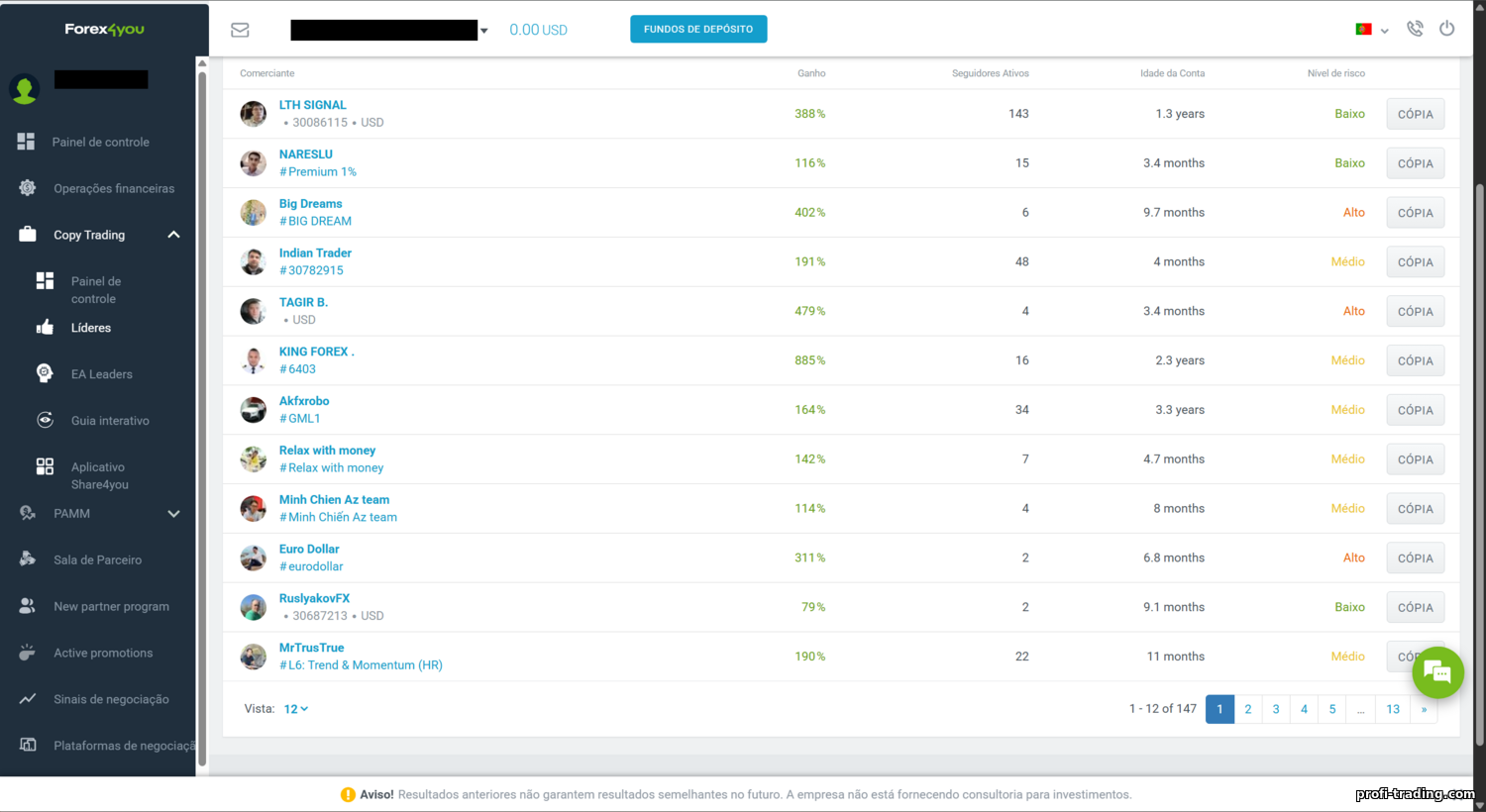
Task: Click the power logout icon
Action: coord(1446,29)
